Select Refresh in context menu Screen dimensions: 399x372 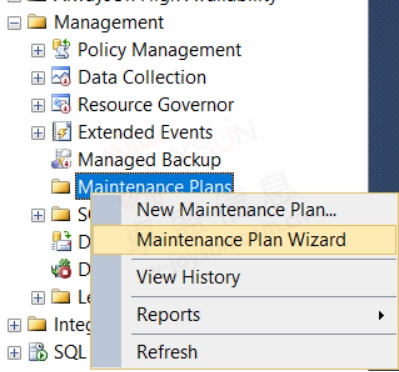pos(244,352)
